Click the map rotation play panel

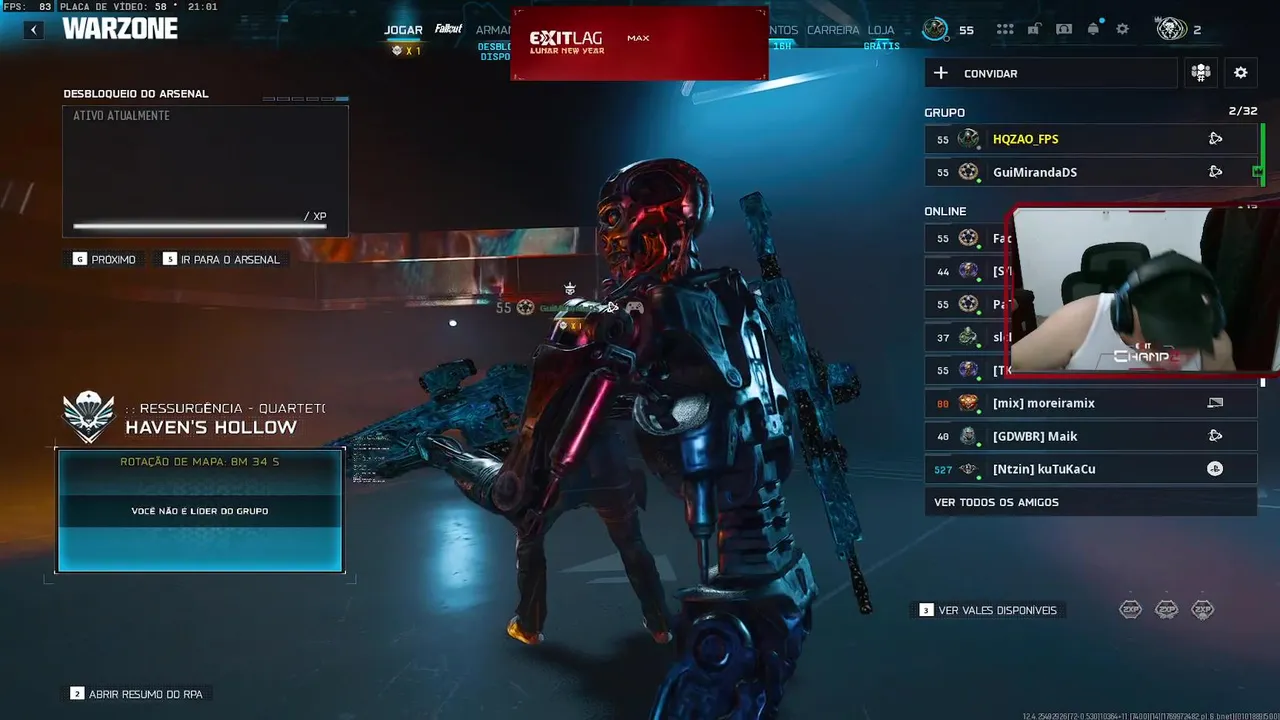pos(200,511)
